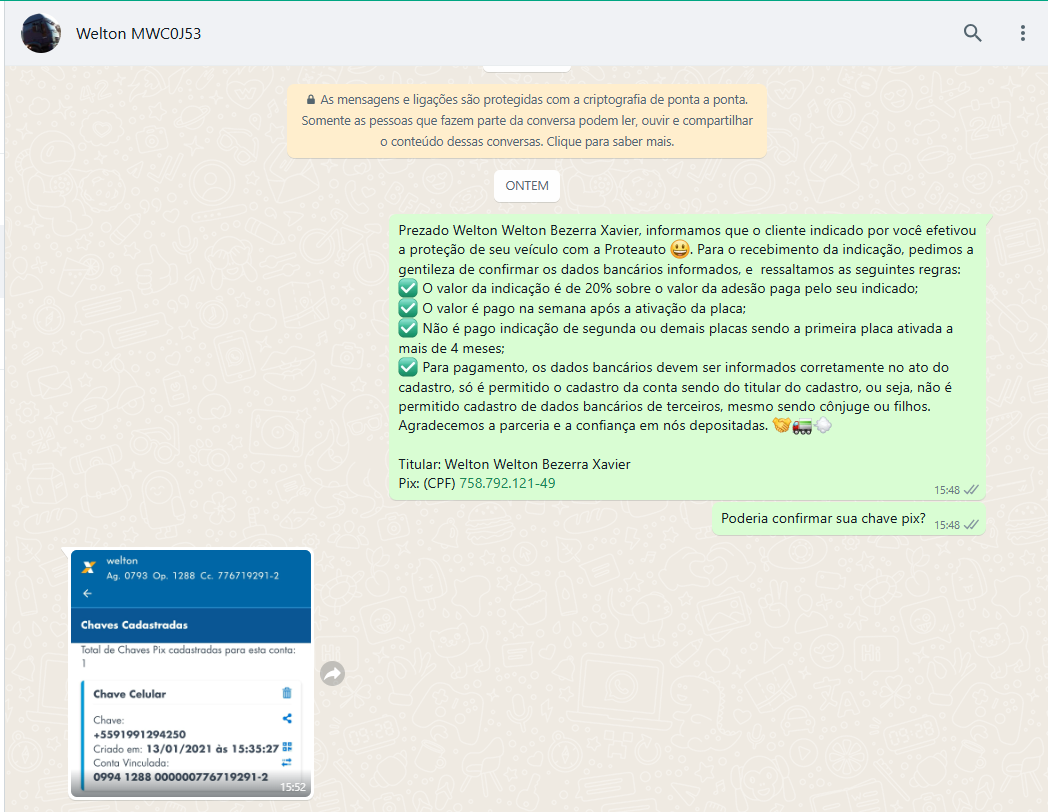Screen dimensions: 1048x812
Task: Open contact info via Welton MWC0J53 name
Action: [139, 34]
